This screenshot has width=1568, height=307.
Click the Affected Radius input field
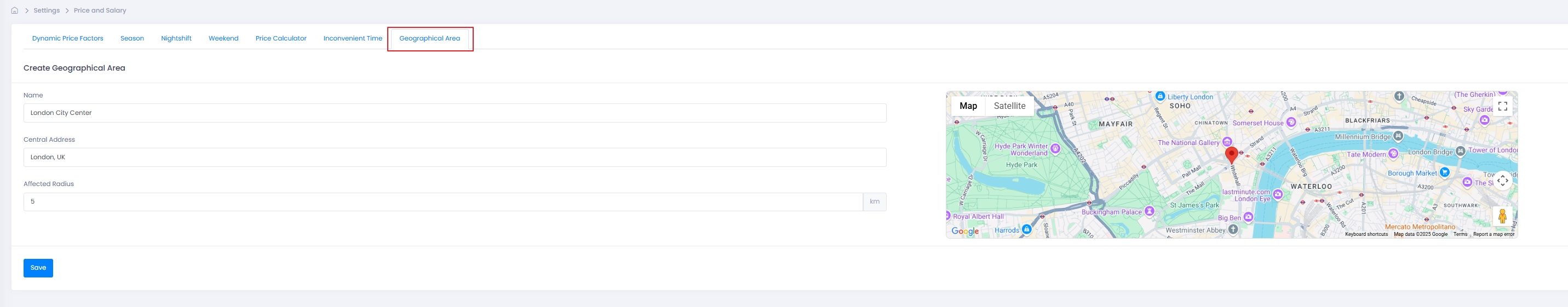point(443,202)
